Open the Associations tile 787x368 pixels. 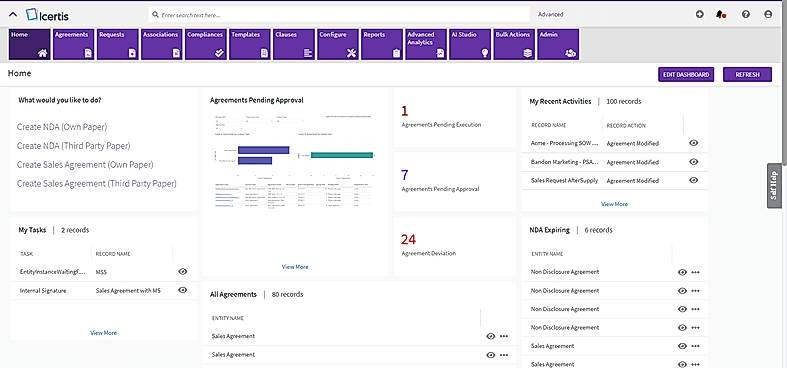point(162,44)
